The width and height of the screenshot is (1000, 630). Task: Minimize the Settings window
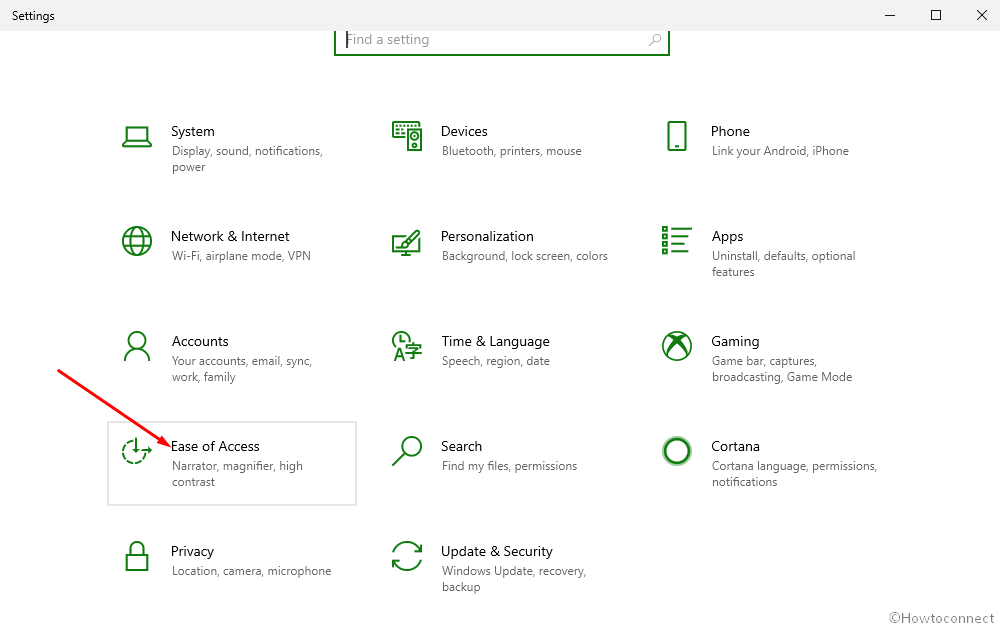pos(890,15)
